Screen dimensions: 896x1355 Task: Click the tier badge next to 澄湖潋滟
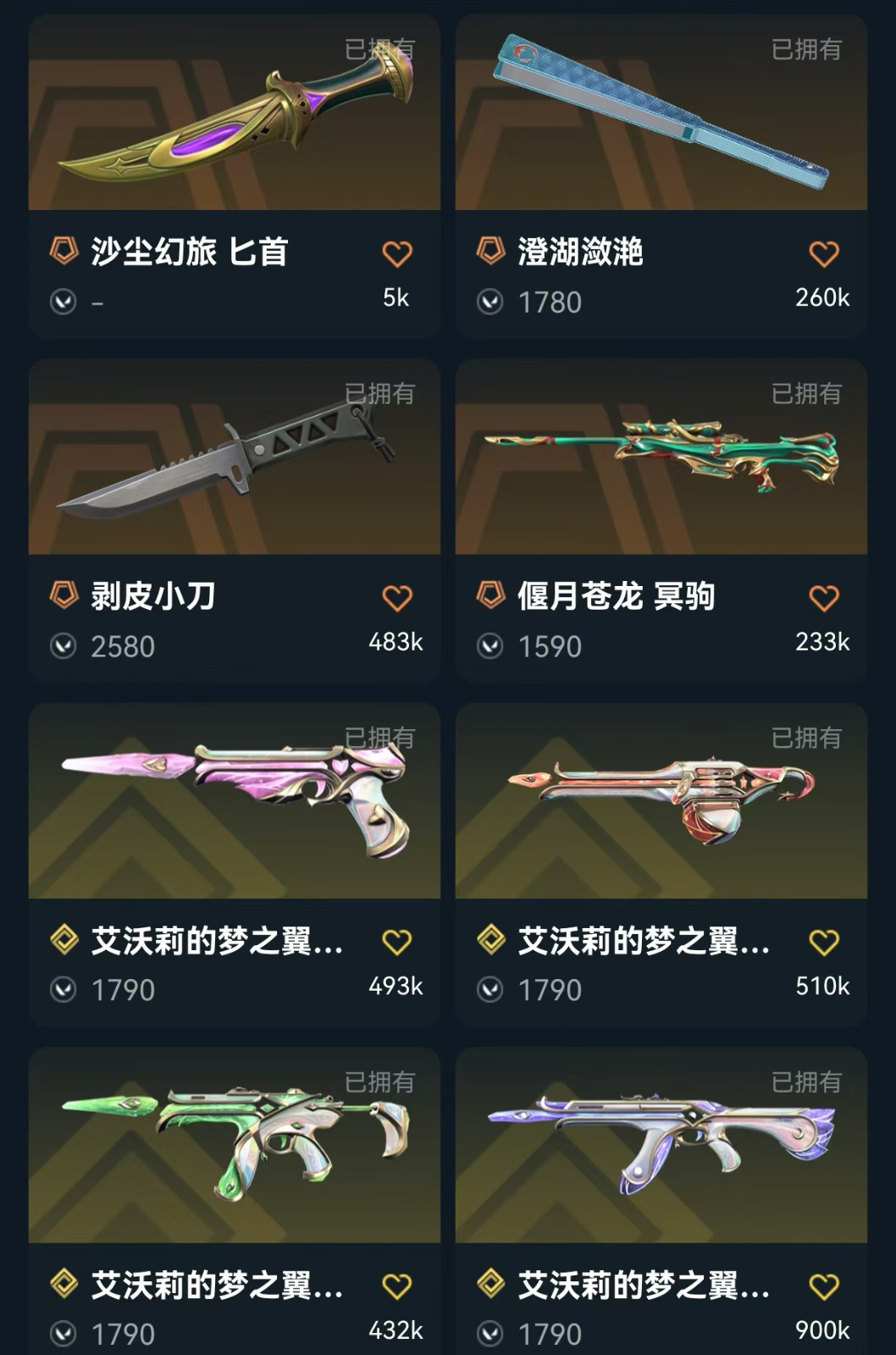tap(490, 252)
